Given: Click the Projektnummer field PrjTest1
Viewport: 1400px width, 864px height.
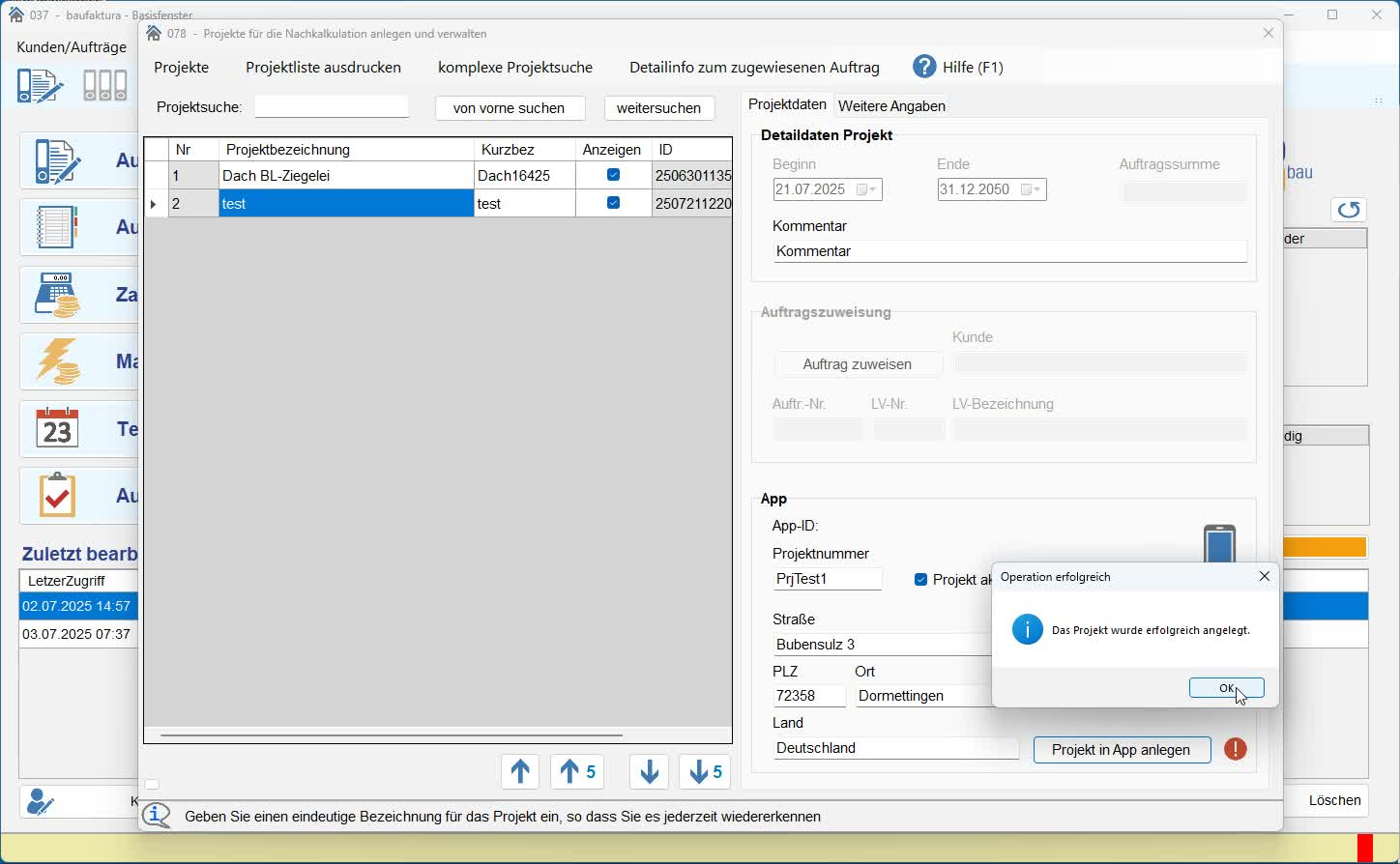Looking at the screenshot, I should coord(829,580).
